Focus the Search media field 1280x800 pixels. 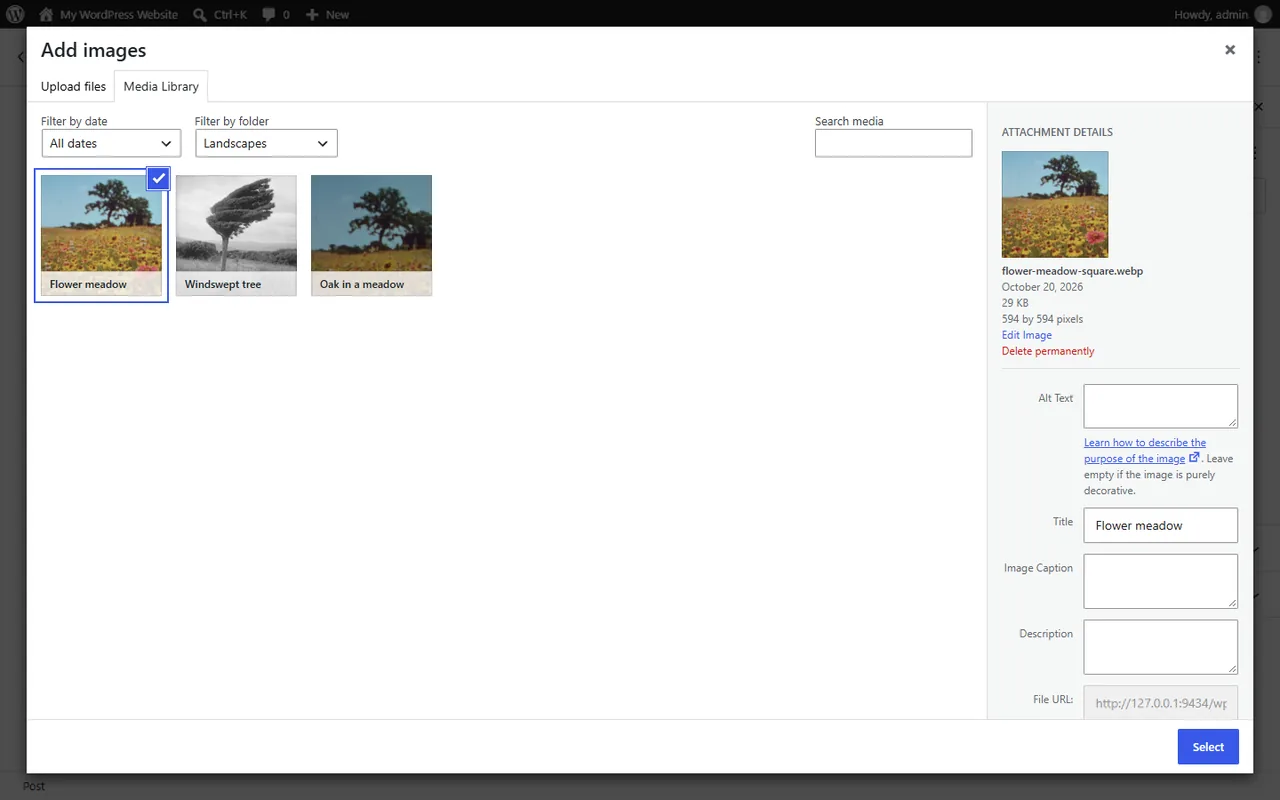point(893,143)
